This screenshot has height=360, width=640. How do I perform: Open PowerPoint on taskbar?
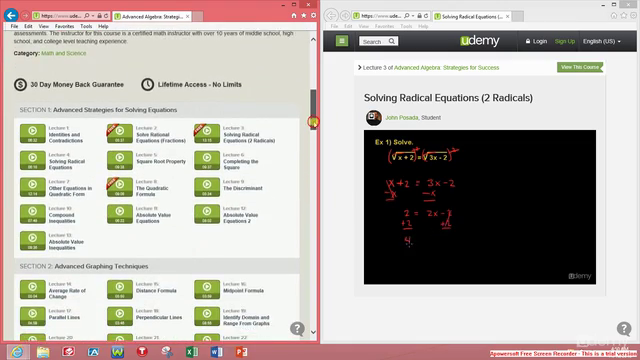[242, 352]
